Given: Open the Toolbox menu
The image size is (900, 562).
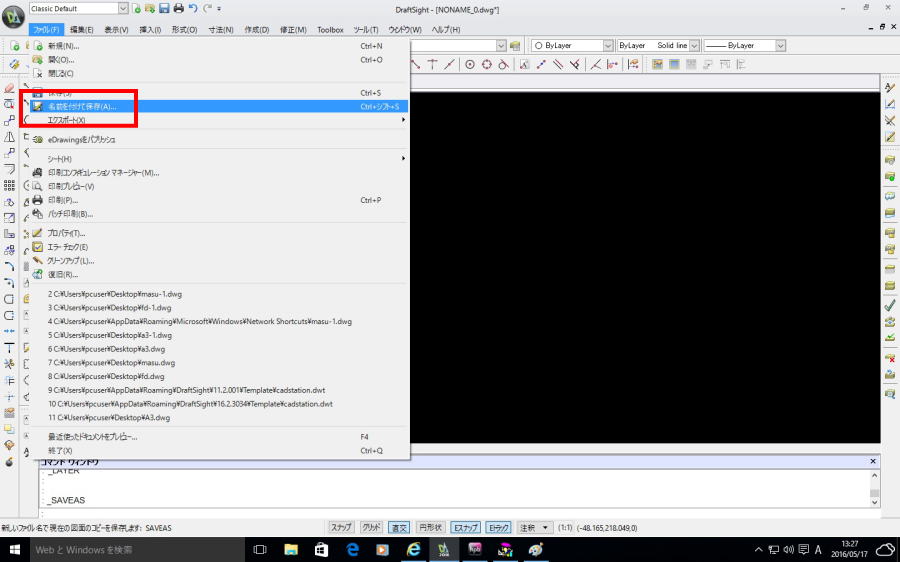Looking at the screenshot, I should pyautogui.click(x=330, y=29).
